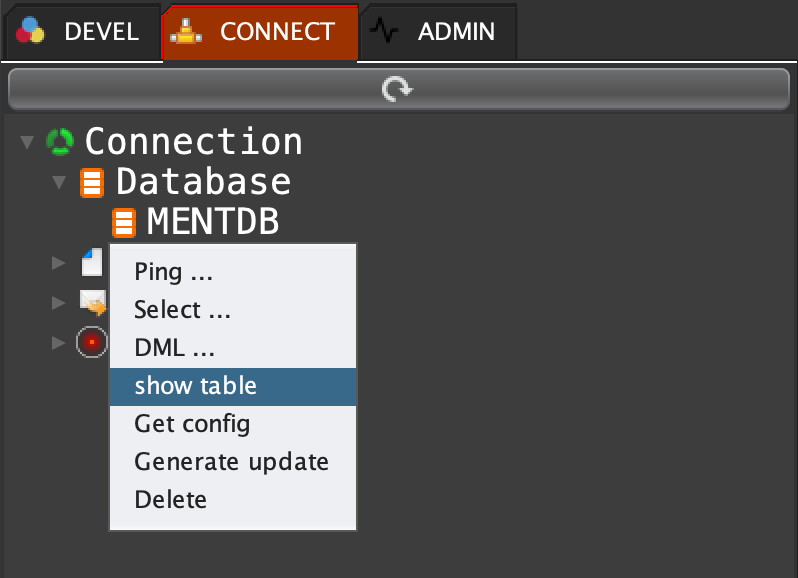Select the MENTDB tree label
798x578 pixels.
pyautogui.click(x=212, y=222)
